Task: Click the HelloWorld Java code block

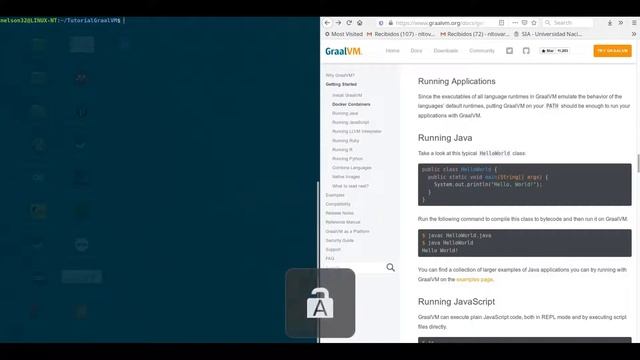Action: [x=524, y=184]
